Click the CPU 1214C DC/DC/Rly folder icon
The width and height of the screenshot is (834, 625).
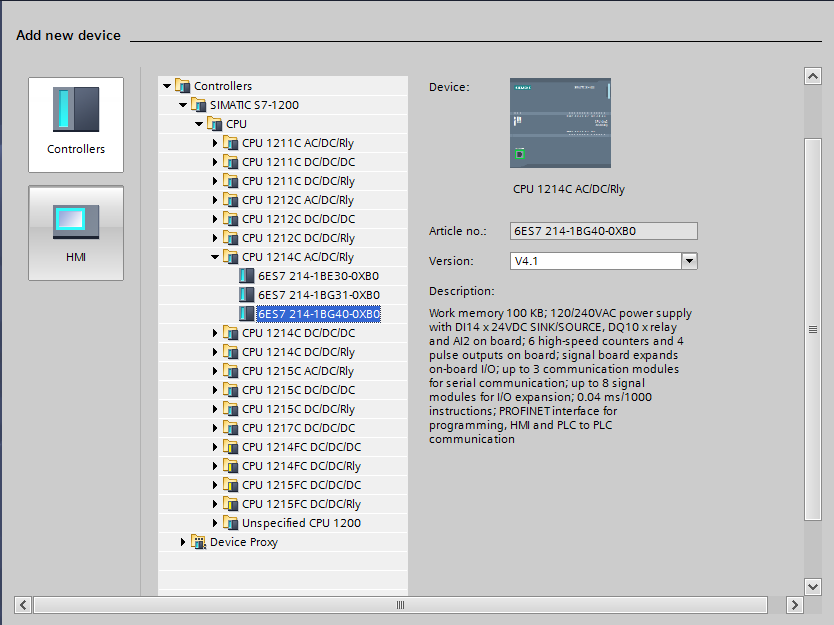(230, 352)
